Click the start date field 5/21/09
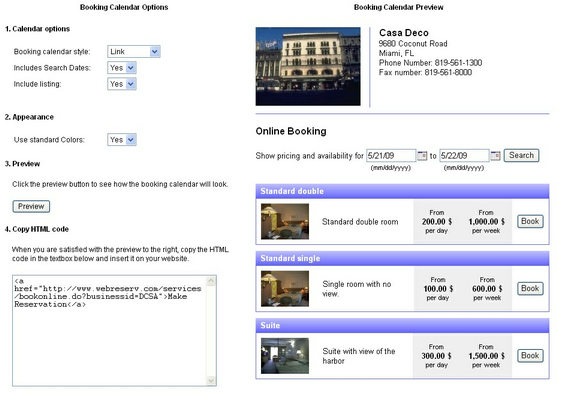Screen dimensions: 564x395 click(x=391, y=156)
